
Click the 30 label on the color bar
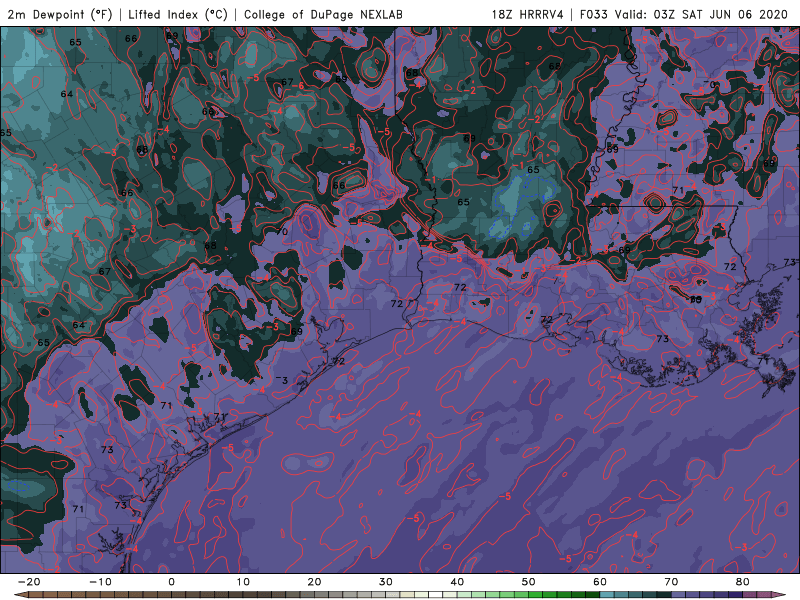(x=386, y=582)
